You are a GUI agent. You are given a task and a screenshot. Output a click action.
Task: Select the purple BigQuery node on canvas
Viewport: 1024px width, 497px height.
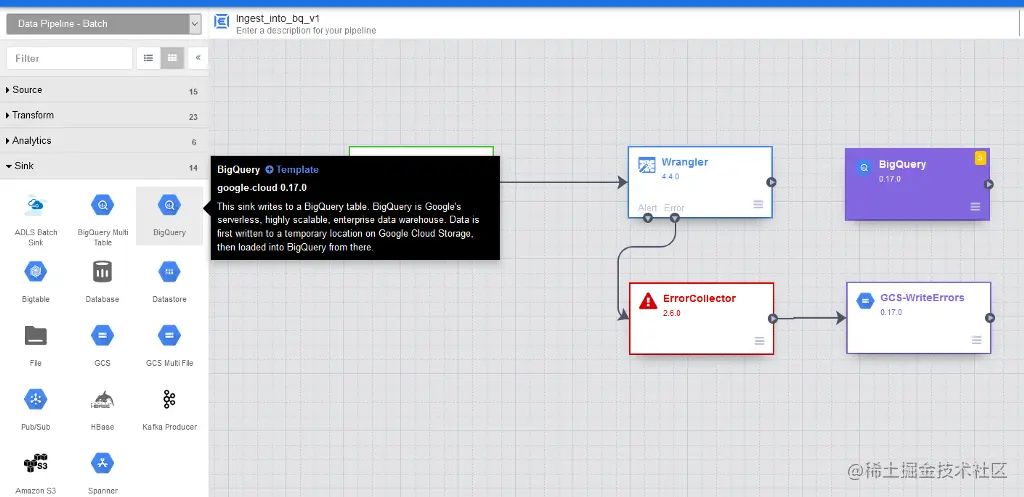[x=917, y=184]
